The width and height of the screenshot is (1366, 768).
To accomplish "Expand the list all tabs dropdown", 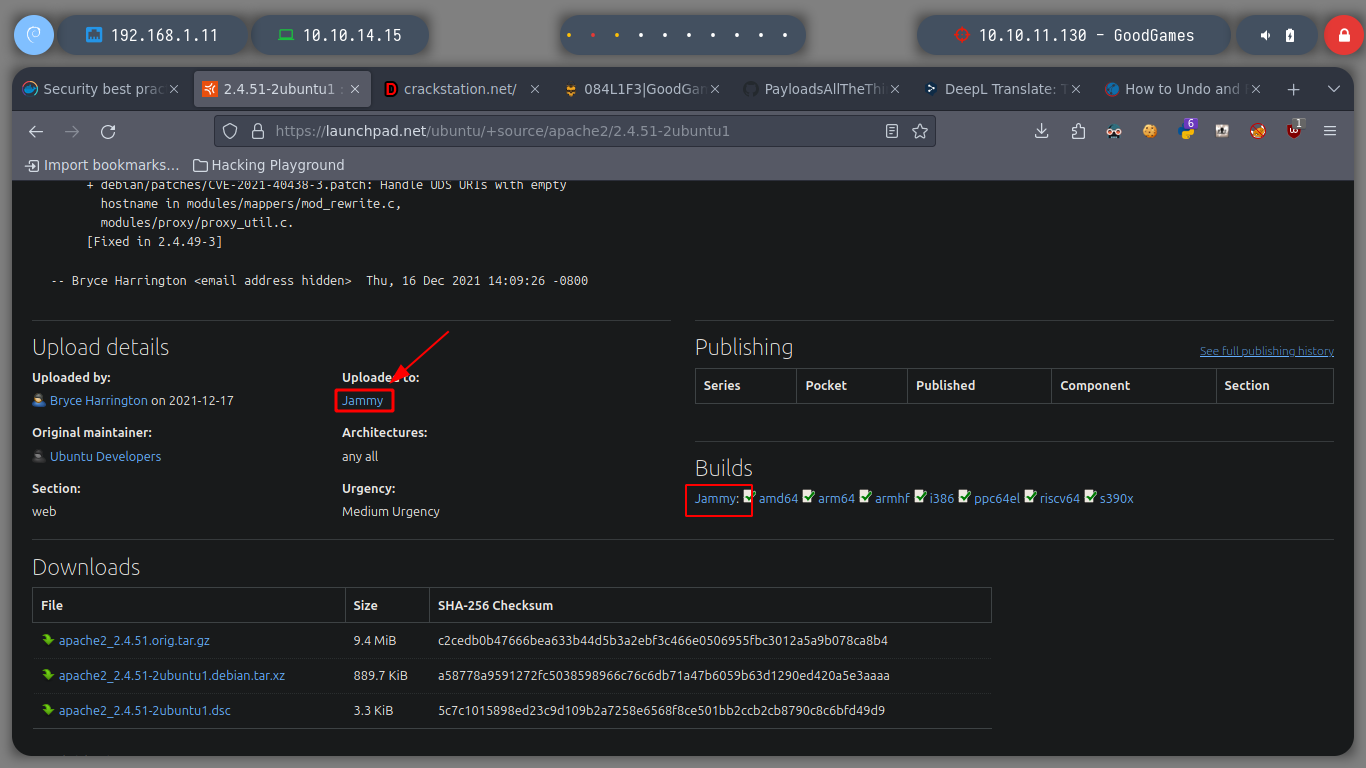I will coord(1333,89).
